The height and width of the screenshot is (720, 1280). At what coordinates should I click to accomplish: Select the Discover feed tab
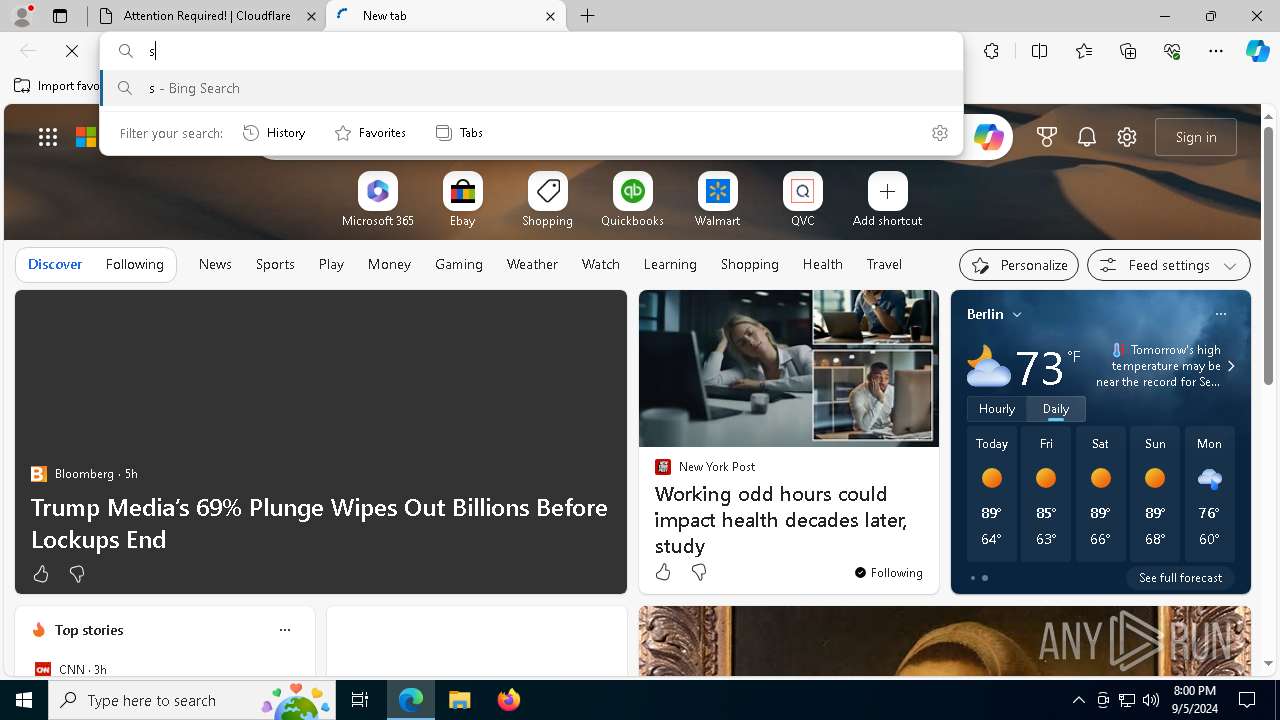pyautogui.click(x=55, y=264)
